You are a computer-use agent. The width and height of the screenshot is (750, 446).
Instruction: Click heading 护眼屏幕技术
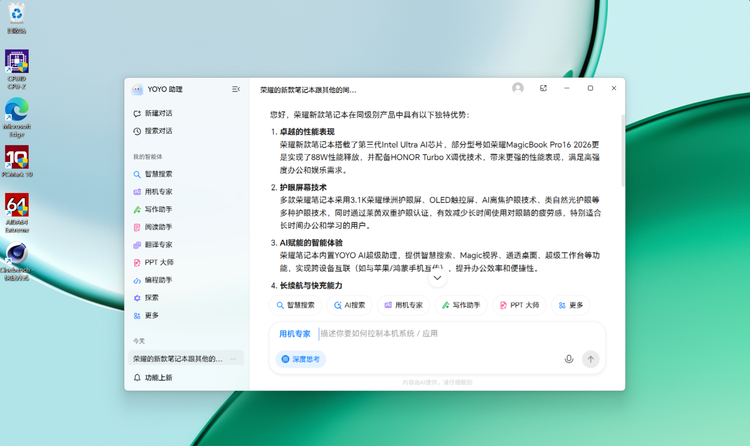pyautogui.click(x=303, y=188)
